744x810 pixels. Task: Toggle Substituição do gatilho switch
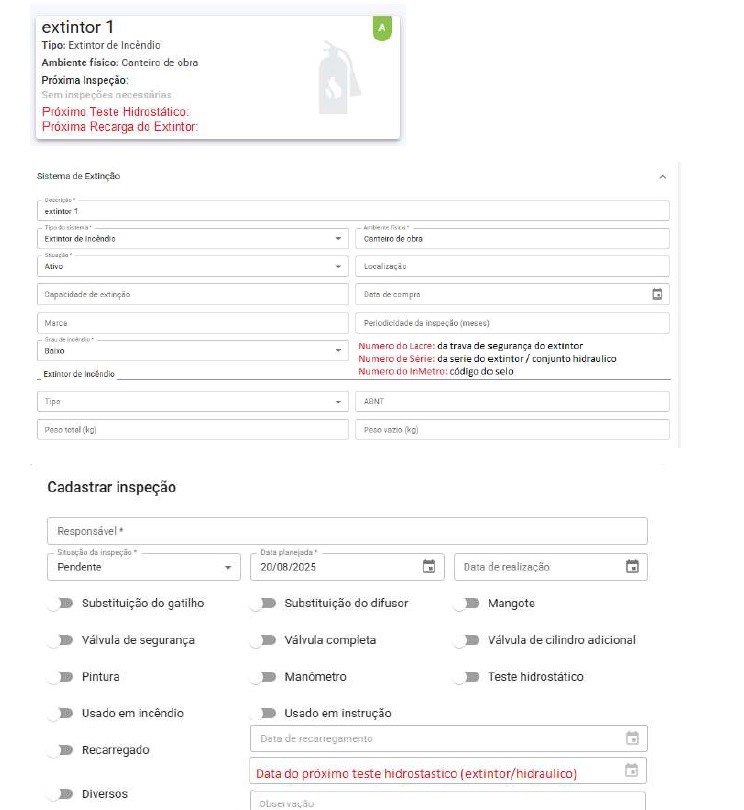[x=66, y=603]
